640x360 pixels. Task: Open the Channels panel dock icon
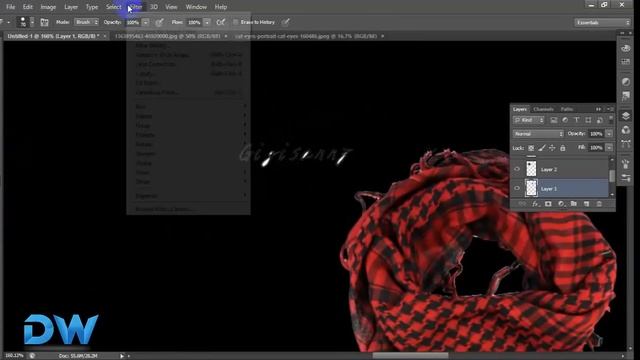[625, 130]
